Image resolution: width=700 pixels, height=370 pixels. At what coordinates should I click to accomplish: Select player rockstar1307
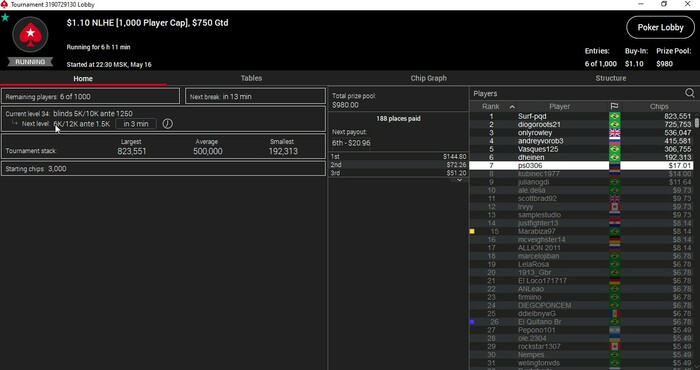(581, 346)
